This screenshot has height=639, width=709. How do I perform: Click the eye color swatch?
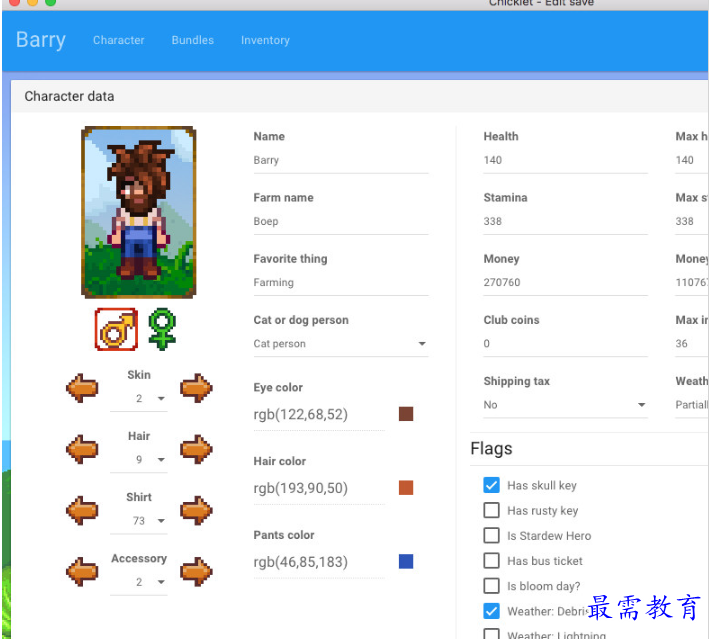point(406,414)
